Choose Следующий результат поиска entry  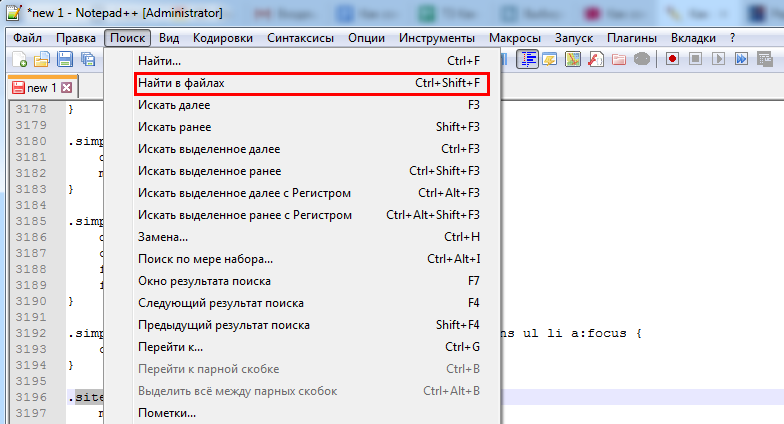[x=302, y=303]
